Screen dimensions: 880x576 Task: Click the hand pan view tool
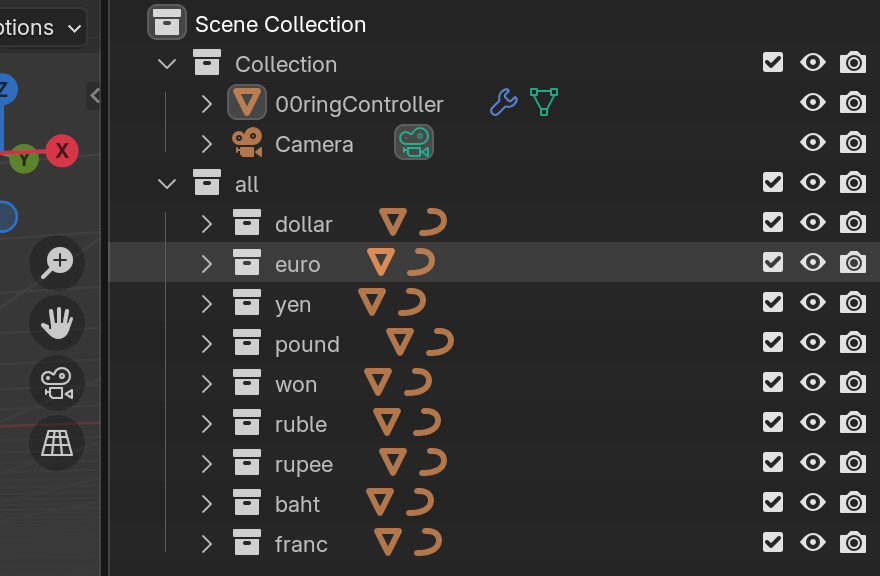[57, 323]
